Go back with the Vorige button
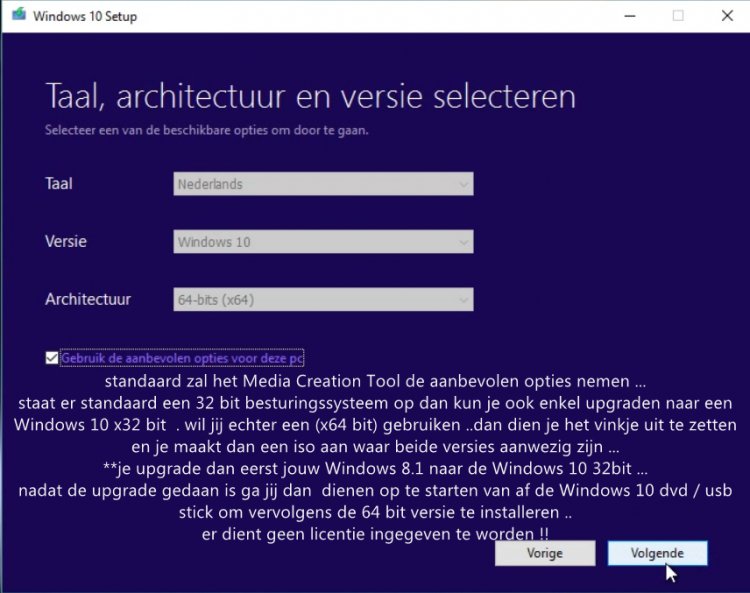 (544, 553)
